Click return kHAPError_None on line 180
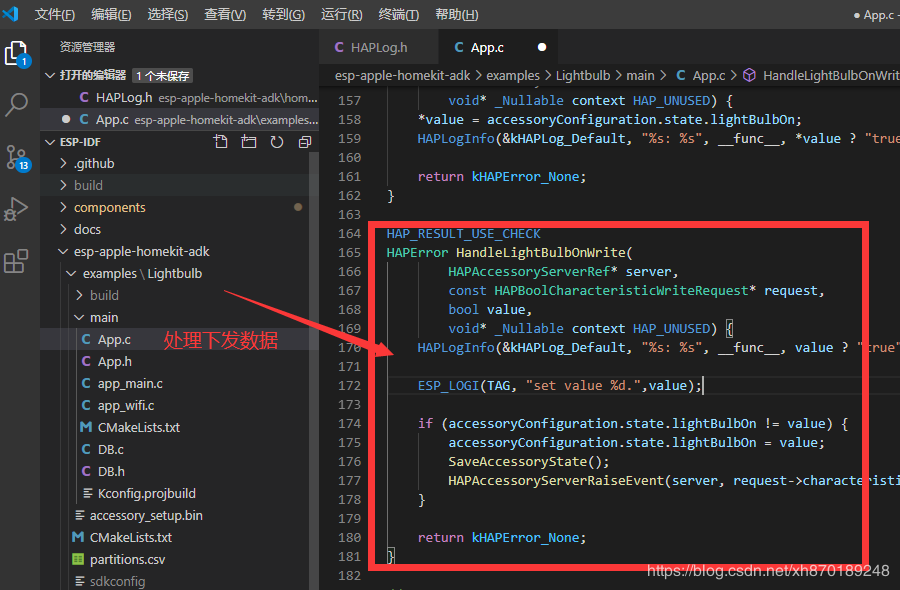The width and height of the screenshot is (900, 590). (502, 537)
